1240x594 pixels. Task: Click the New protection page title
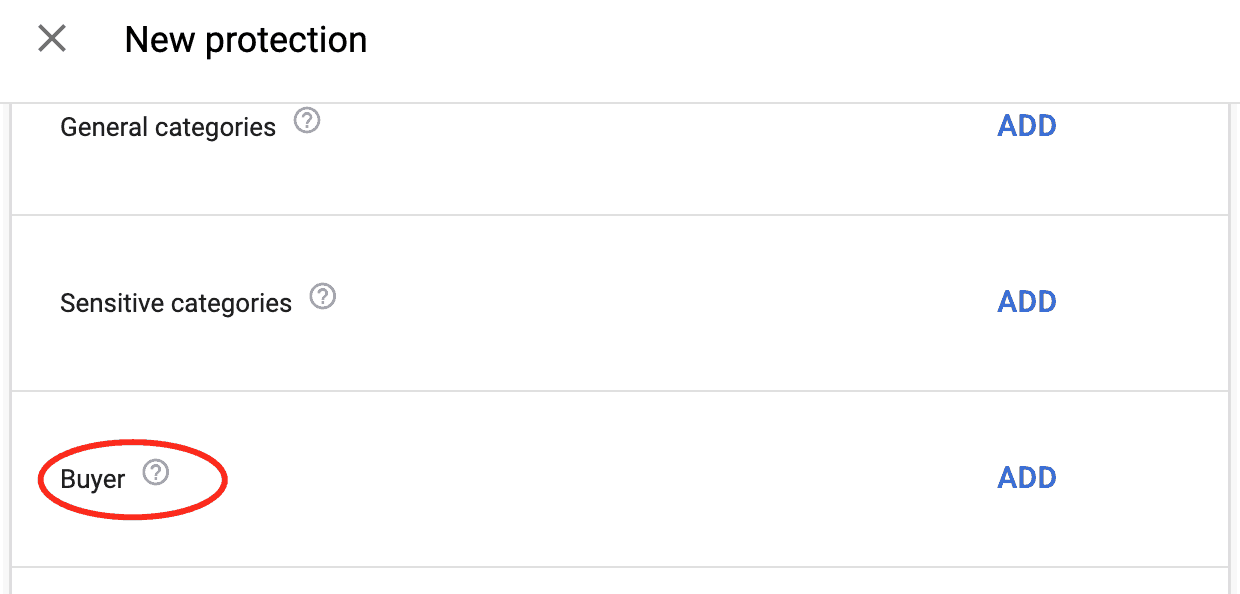click(x=246, y=40)
